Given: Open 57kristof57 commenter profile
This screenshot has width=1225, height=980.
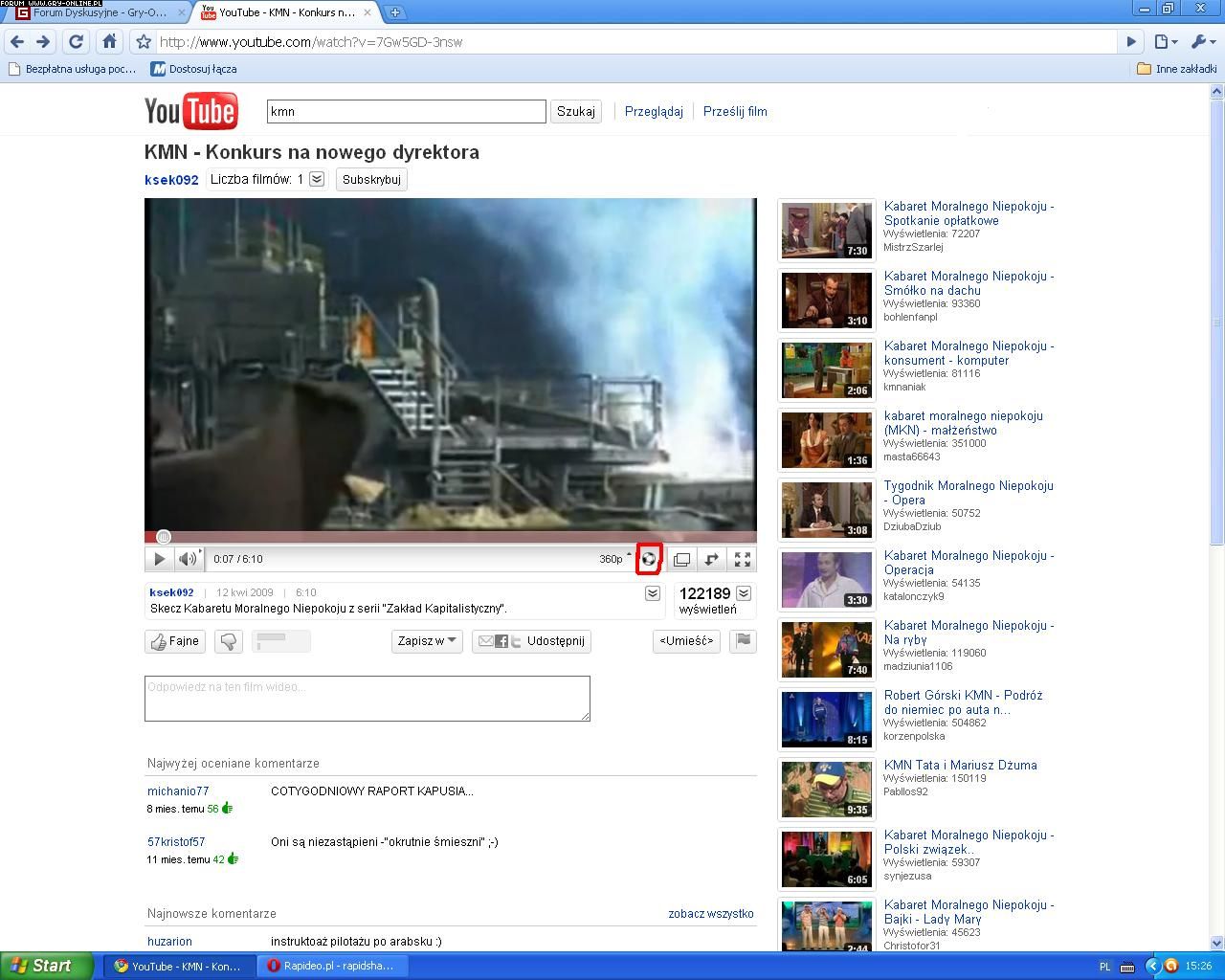Looking at the screenshot, I should [x=176, y=842].
